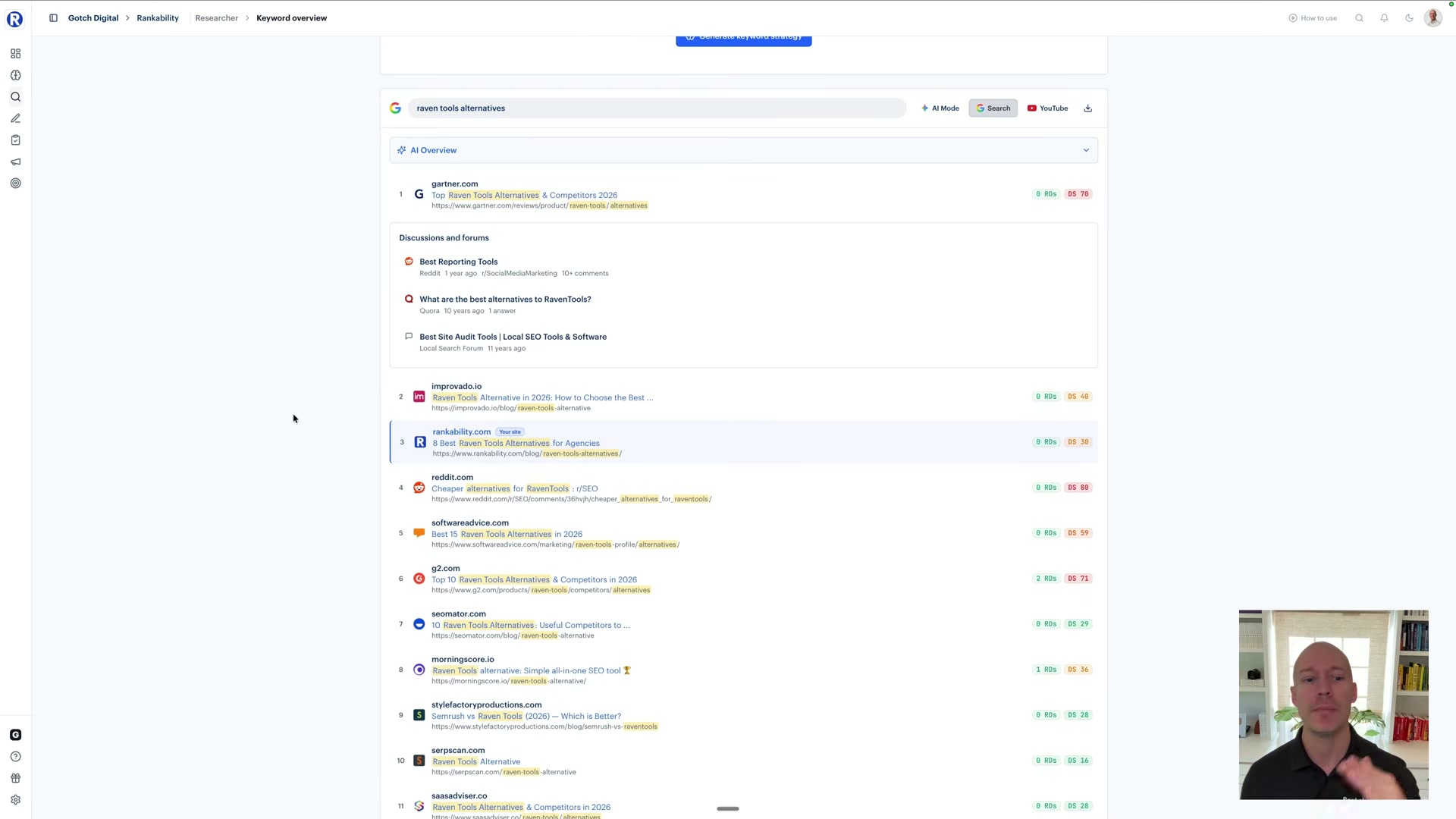Open the dashboard grid icon in sidebar
The width and height of the screenshot is (1456, 819).
(x=16, y=54)
